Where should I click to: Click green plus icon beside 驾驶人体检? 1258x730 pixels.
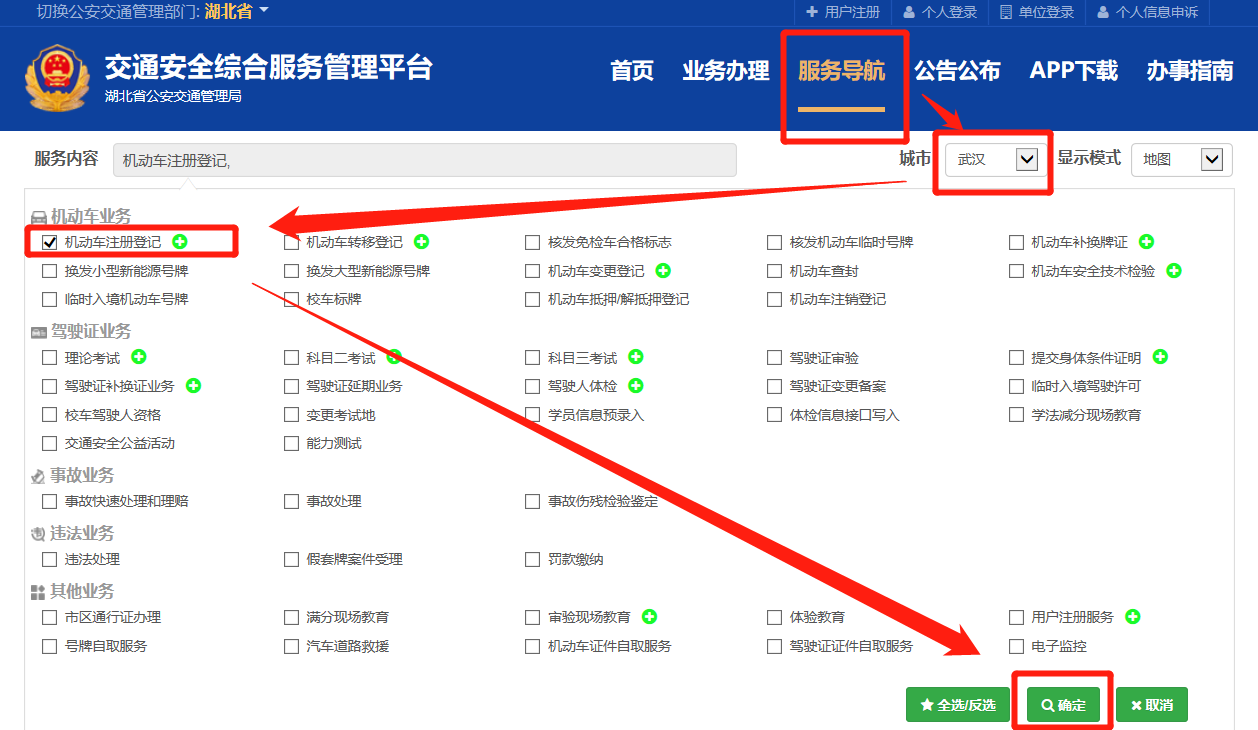636,386
